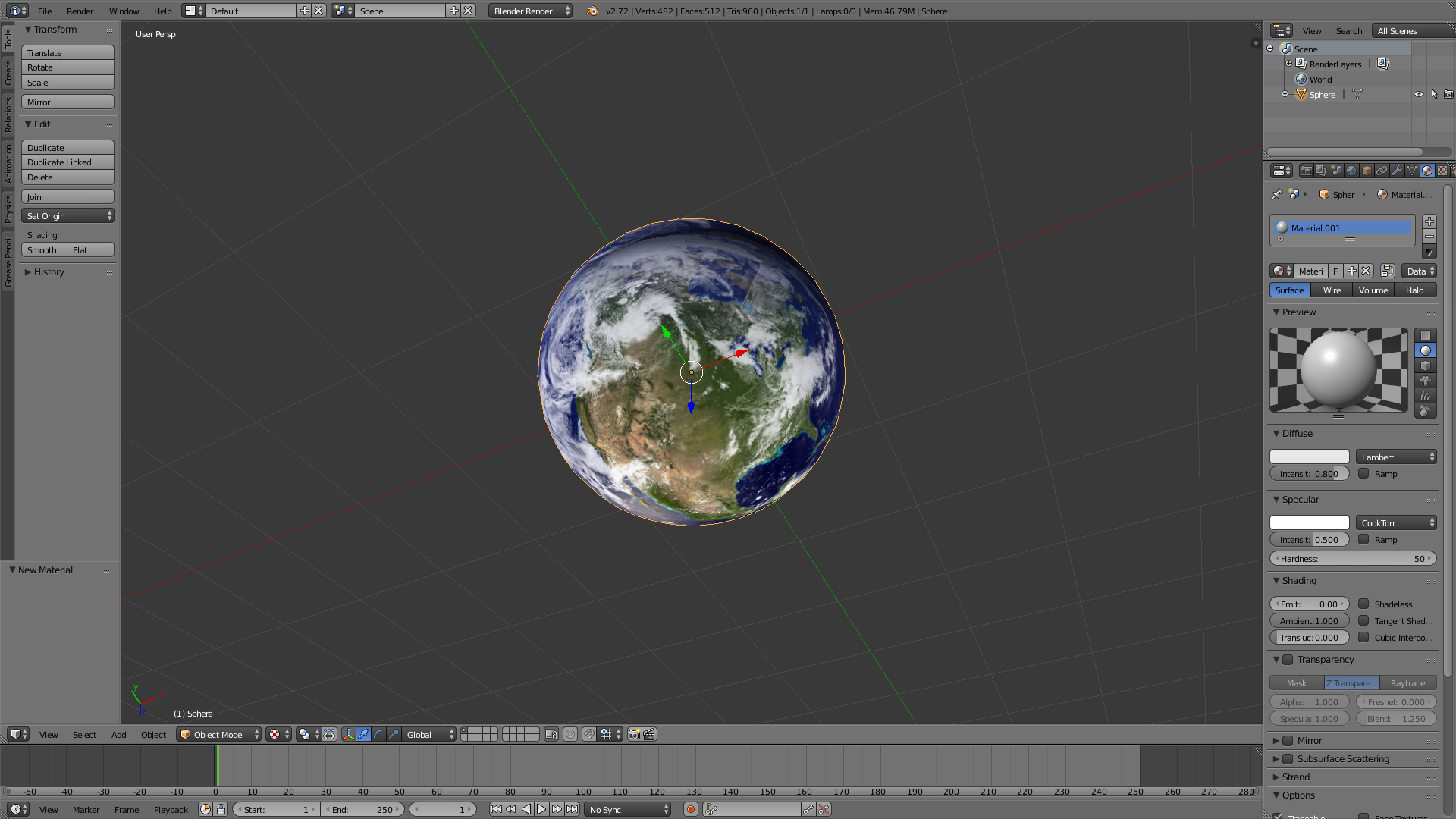Enable the Shadeless checkbox
The image size is (1456, 819).
(x=1363, y=604)
